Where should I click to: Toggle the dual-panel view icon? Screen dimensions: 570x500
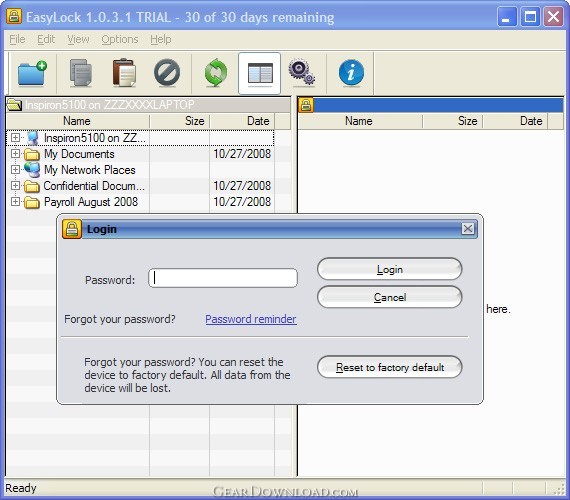tap(260, 73)
